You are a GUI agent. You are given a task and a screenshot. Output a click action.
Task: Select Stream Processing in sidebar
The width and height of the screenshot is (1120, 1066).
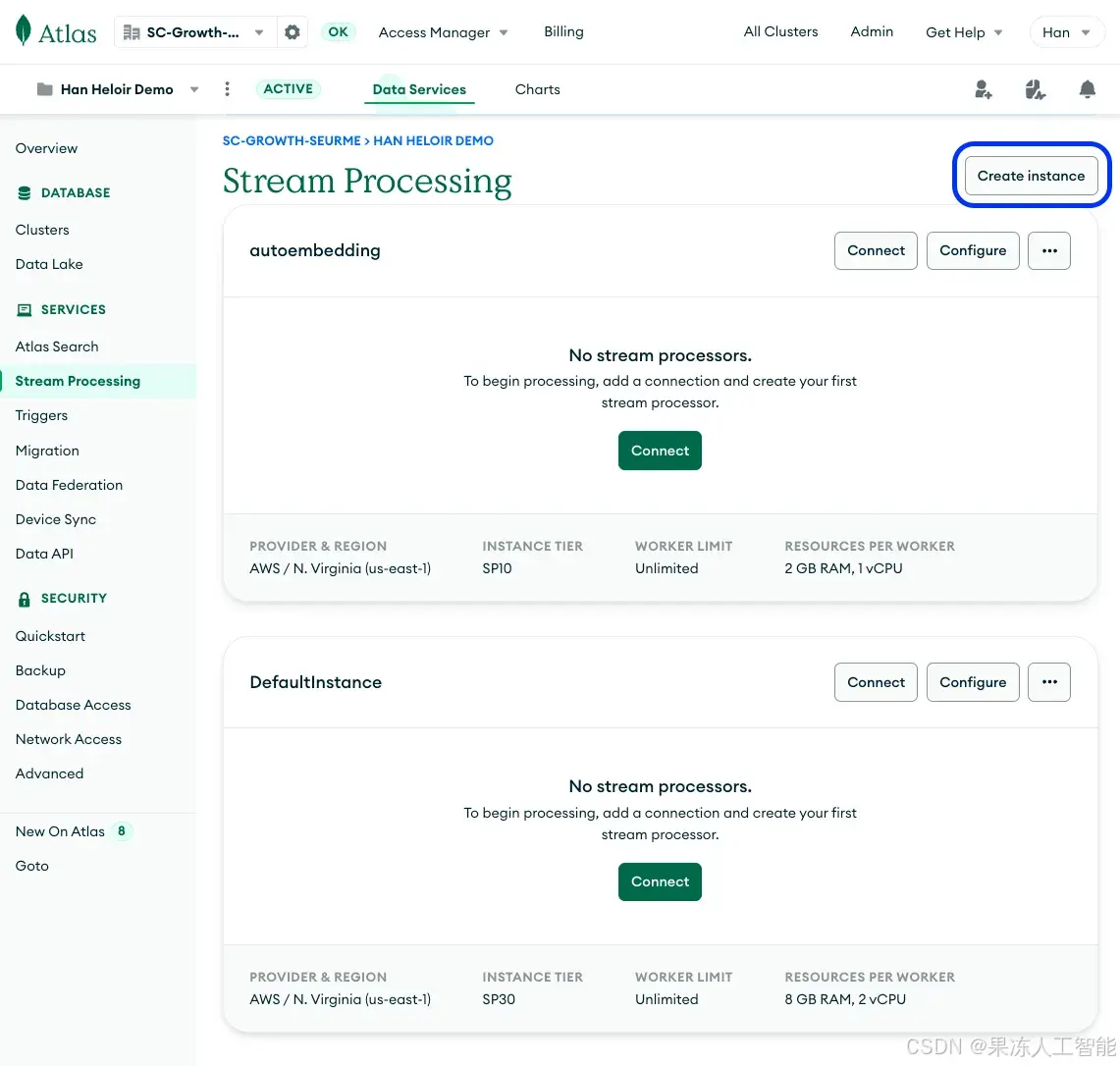click(x=98, y=381)
